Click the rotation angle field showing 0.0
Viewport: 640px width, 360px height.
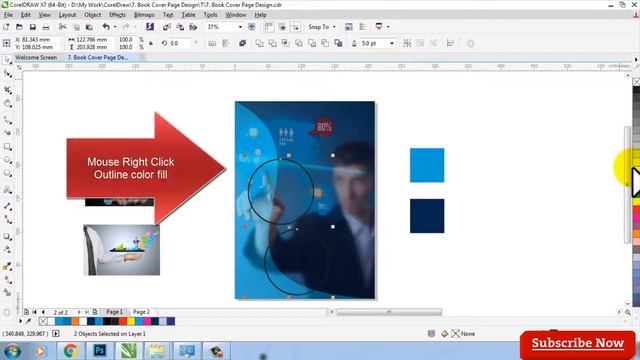click(181, 43)
